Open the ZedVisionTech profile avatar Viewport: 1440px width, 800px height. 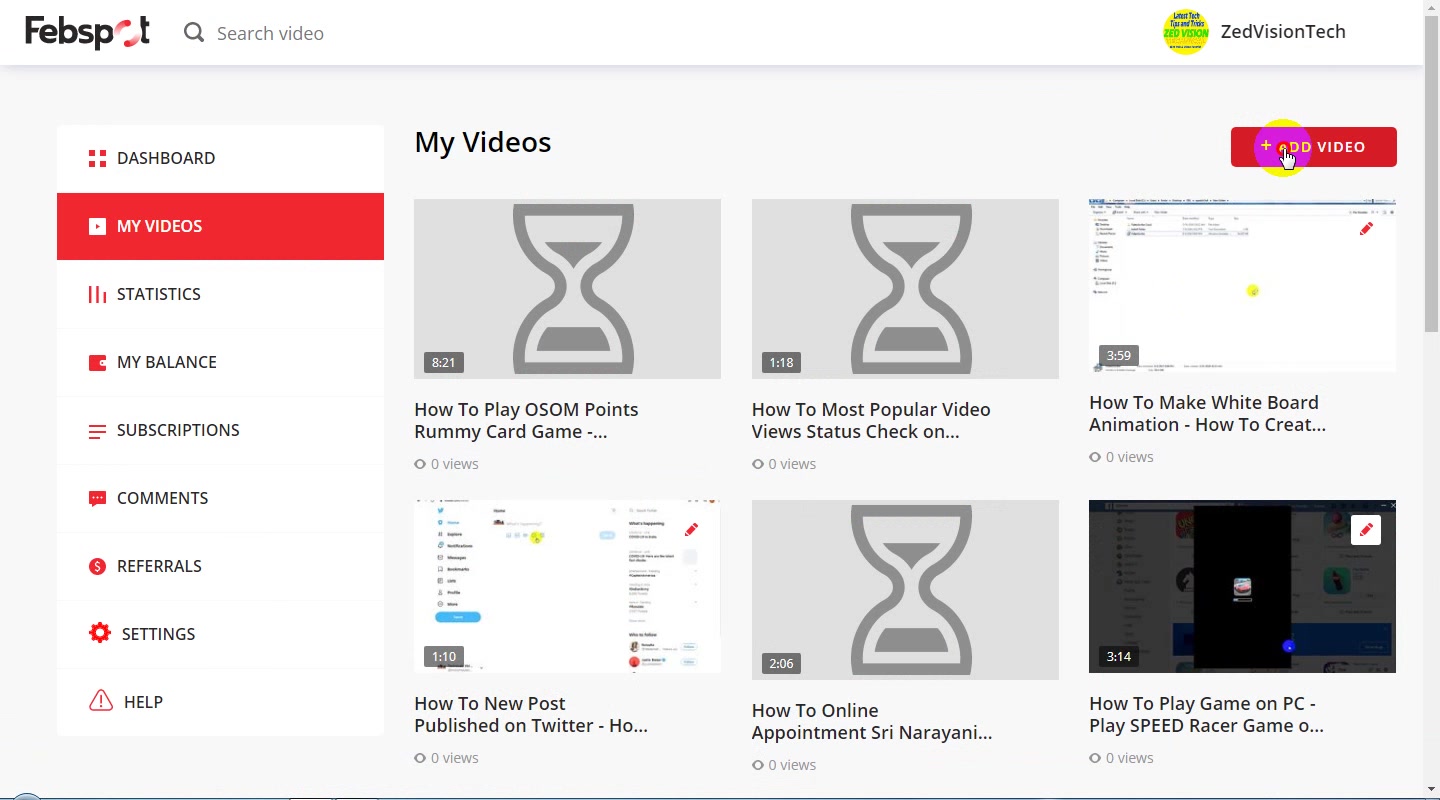click(1186, 32)
